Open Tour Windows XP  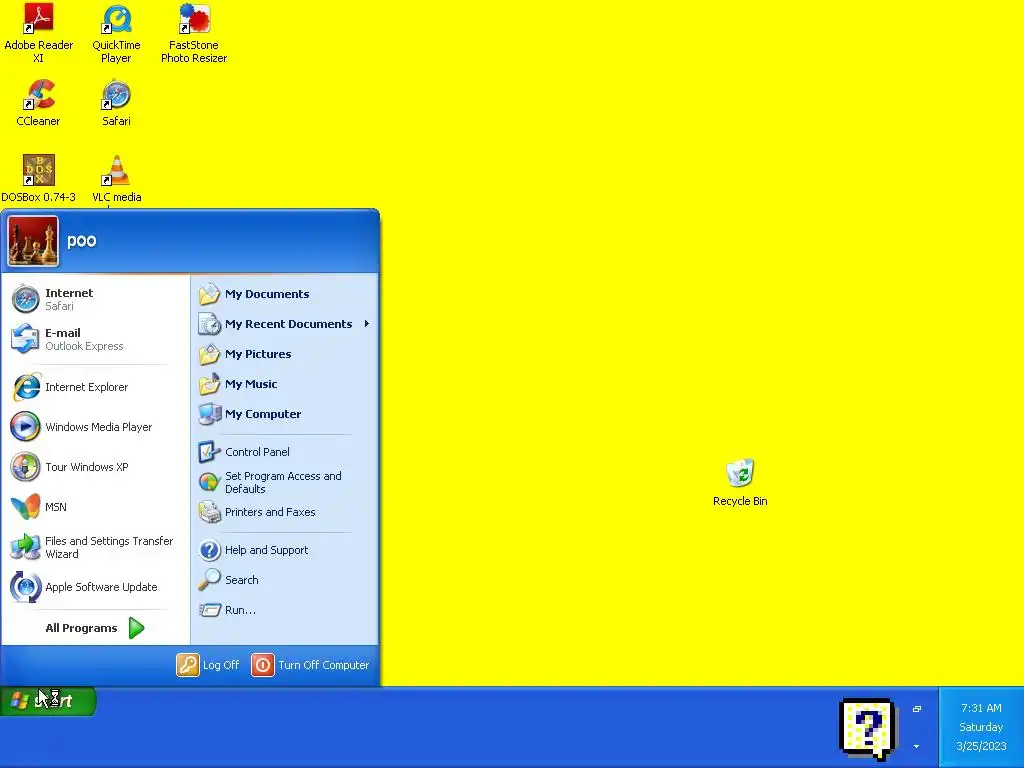(95, 467)
